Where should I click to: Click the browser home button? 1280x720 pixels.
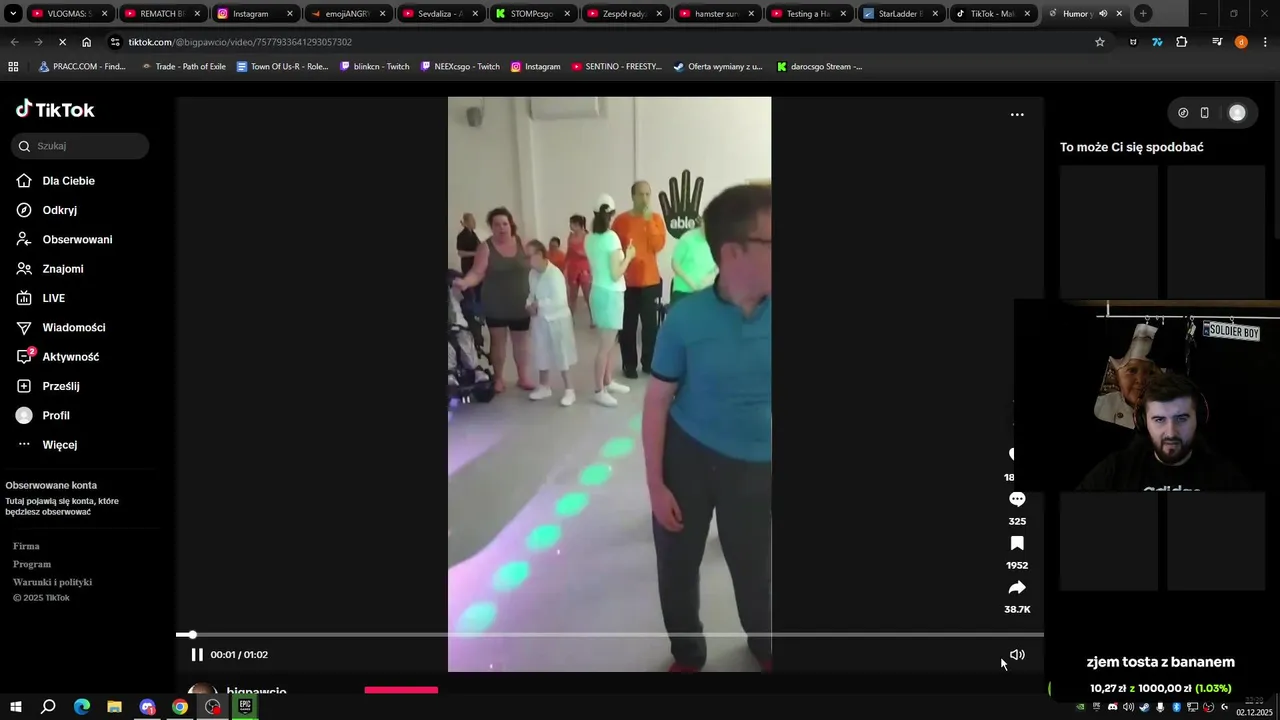coord(87,42)
